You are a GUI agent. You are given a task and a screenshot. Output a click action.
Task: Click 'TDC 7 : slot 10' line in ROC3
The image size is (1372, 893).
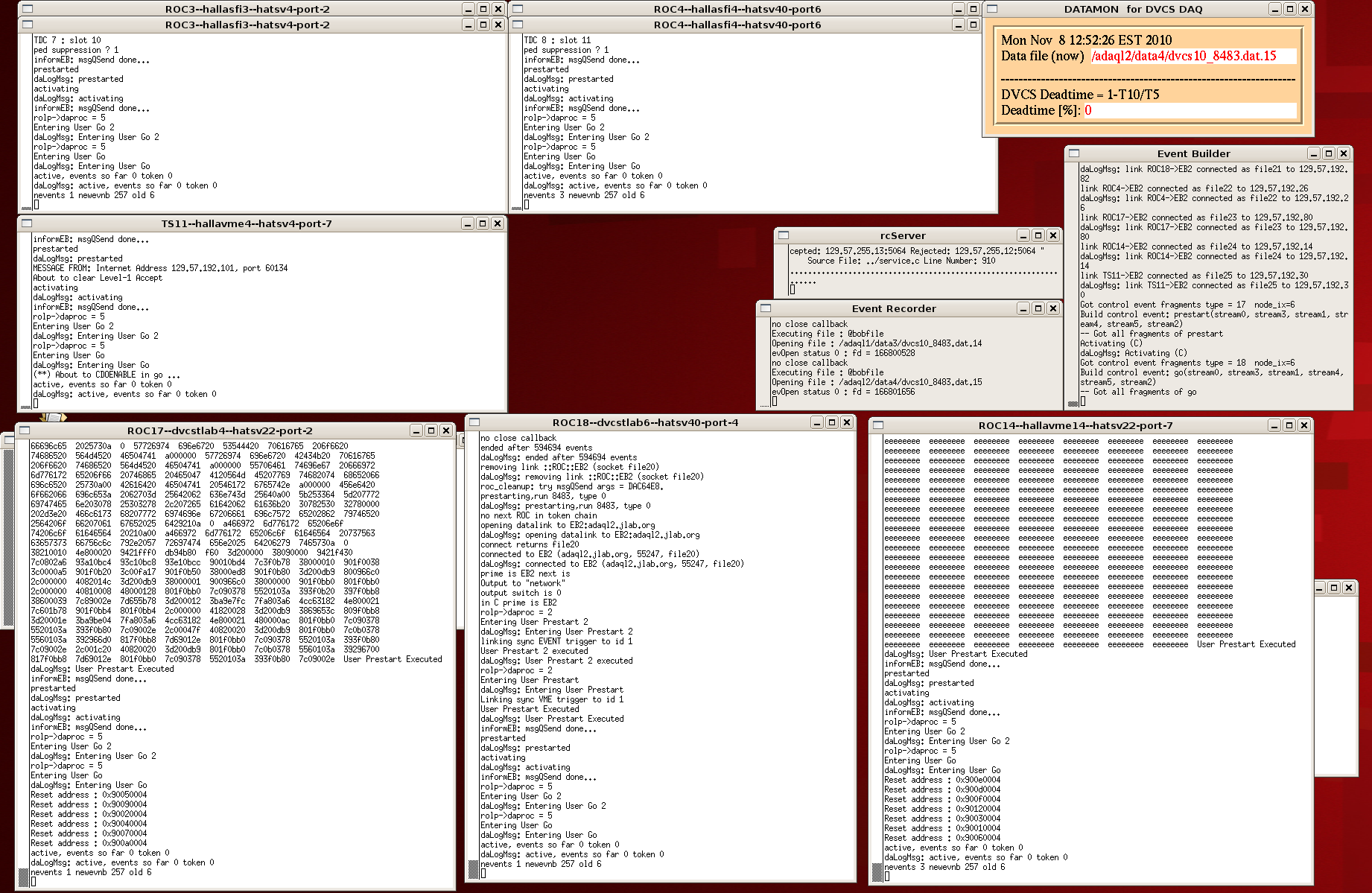(x=67, y=40)
